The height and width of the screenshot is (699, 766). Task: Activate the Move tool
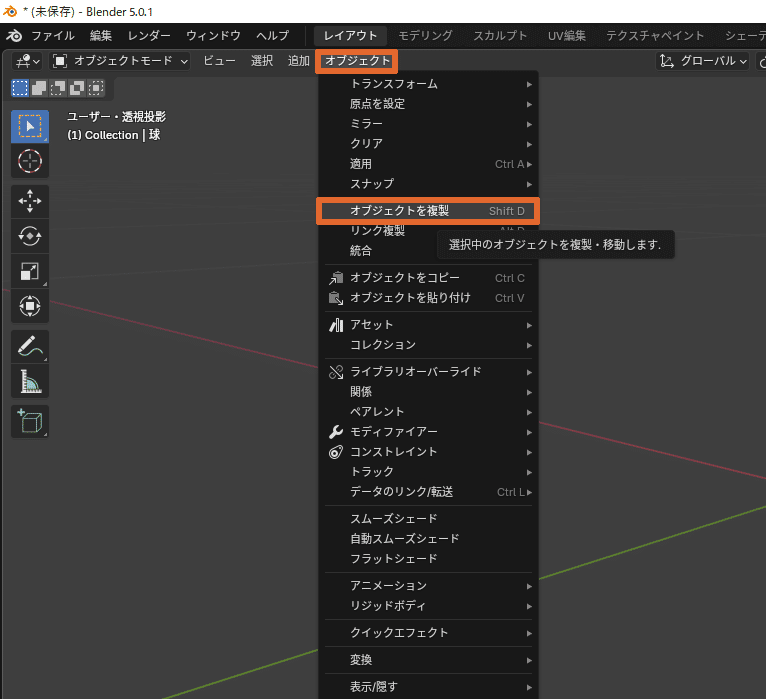(x=30, y=201)
